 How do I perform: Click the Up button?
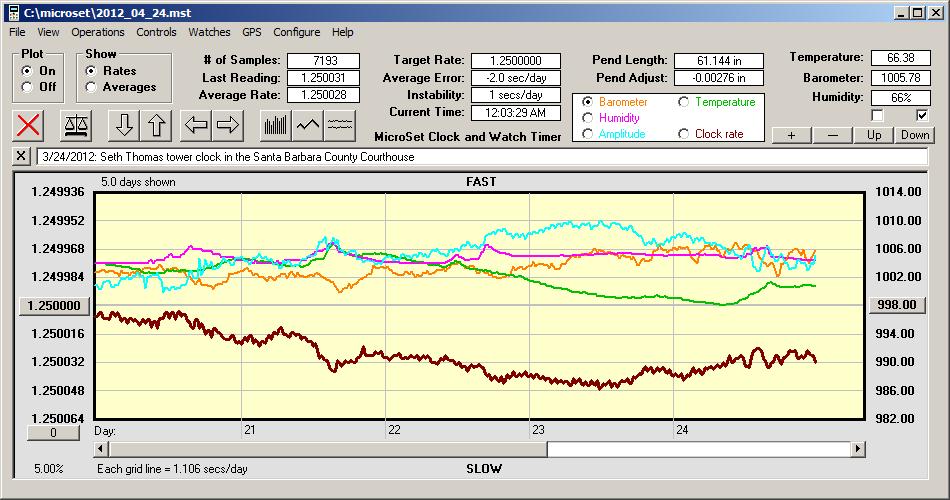pyautogui.click(x=874, y=135)
